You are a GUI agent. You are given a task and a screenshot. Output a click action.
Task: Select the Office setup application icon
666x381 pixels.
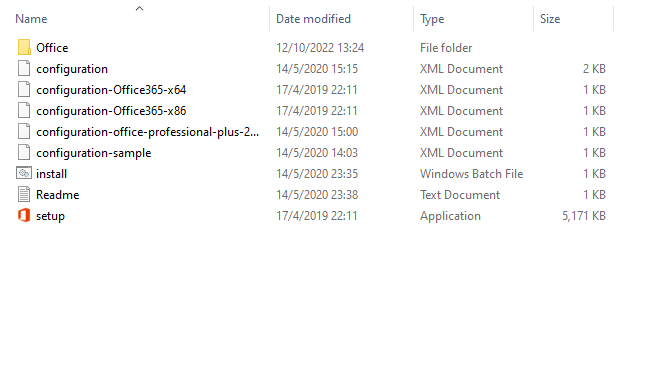24,215
